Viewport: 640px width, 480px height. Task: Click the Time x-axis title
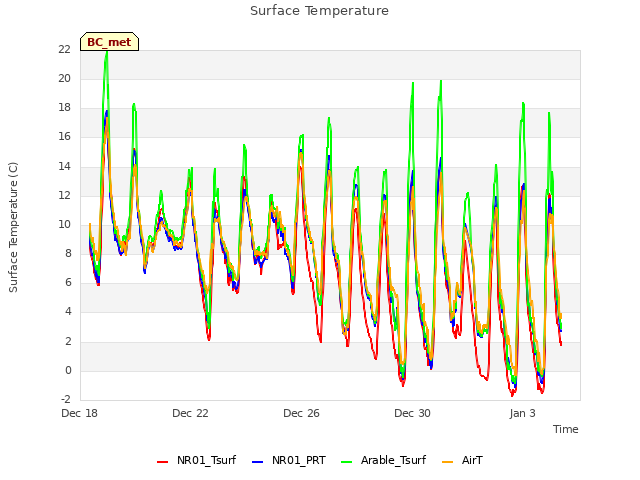point(565,429)
